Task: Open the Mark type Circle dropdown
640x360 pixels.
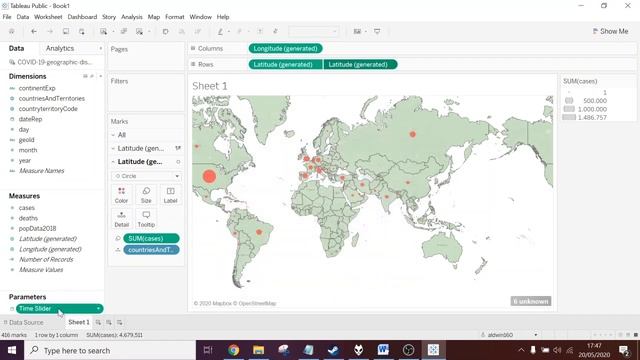Action: click(x=147, y=176)
